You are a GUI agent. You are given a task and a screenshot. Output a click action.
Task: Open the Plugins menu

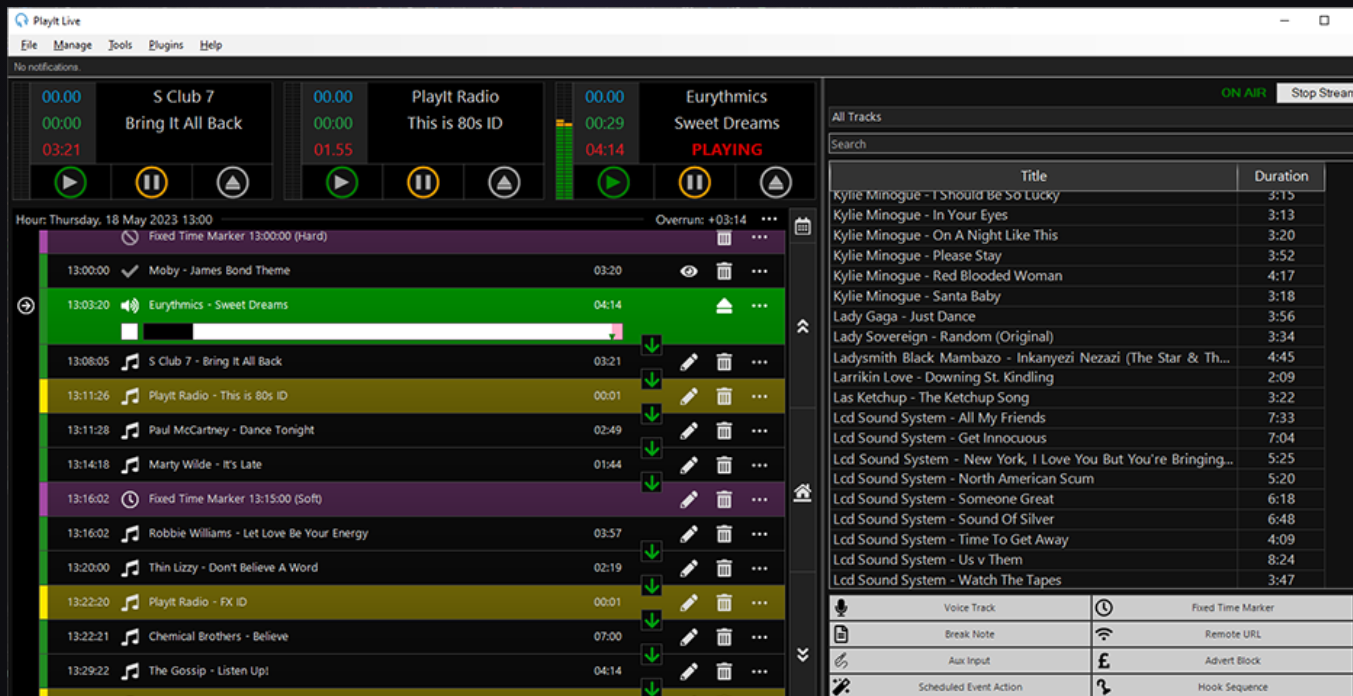165,44
